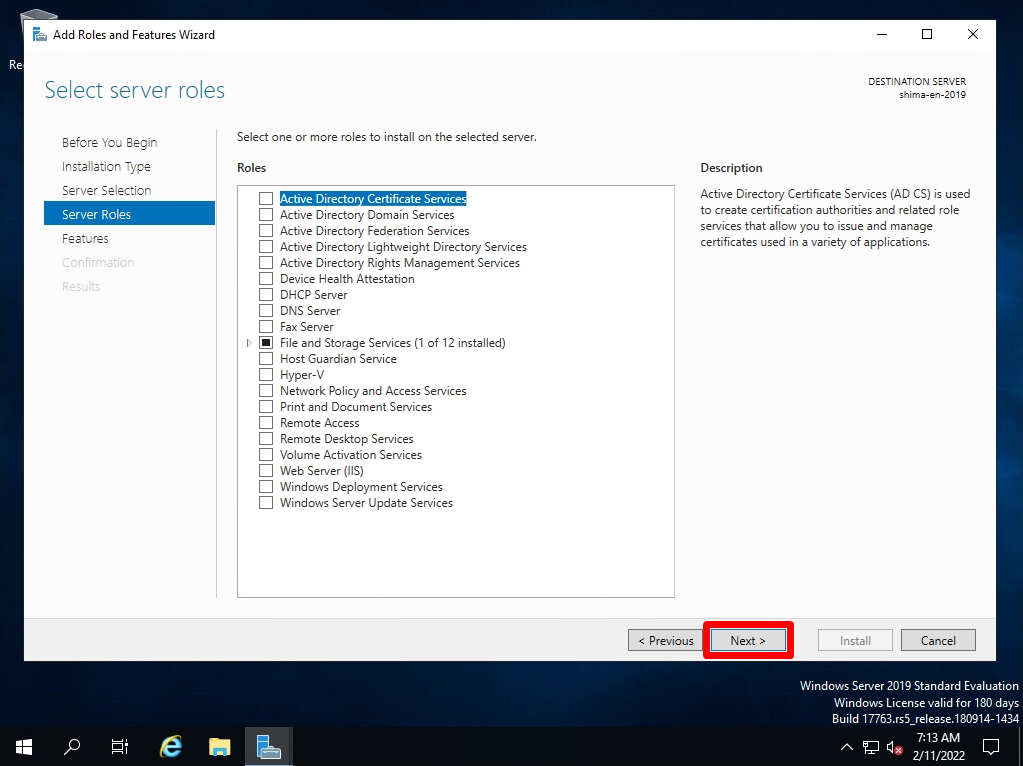The height and width of the screenshot is (766, 1023).
Task: Highlight 'DNS Server' role label
Action: (x=310, y=311)
